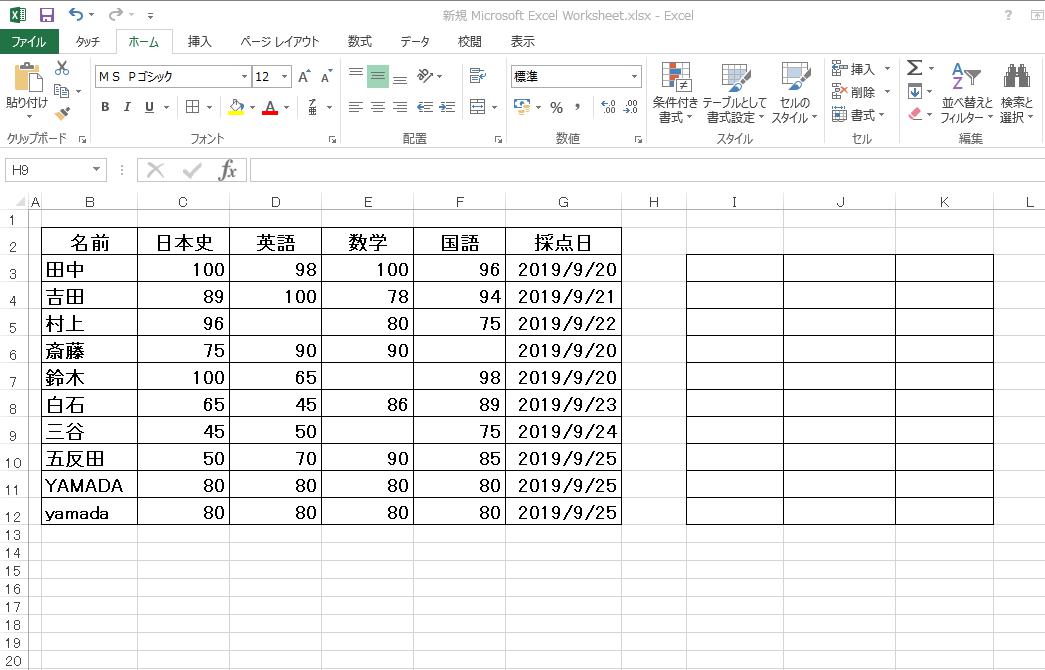1045x670 pixels.
Task: Click the Cut scissors icon
Action: pos(62,68)
